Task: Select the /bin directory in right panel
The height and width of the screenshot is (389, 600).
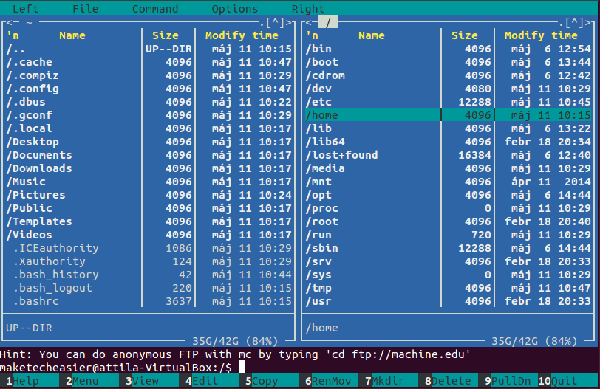Action: tap(448, 49)
